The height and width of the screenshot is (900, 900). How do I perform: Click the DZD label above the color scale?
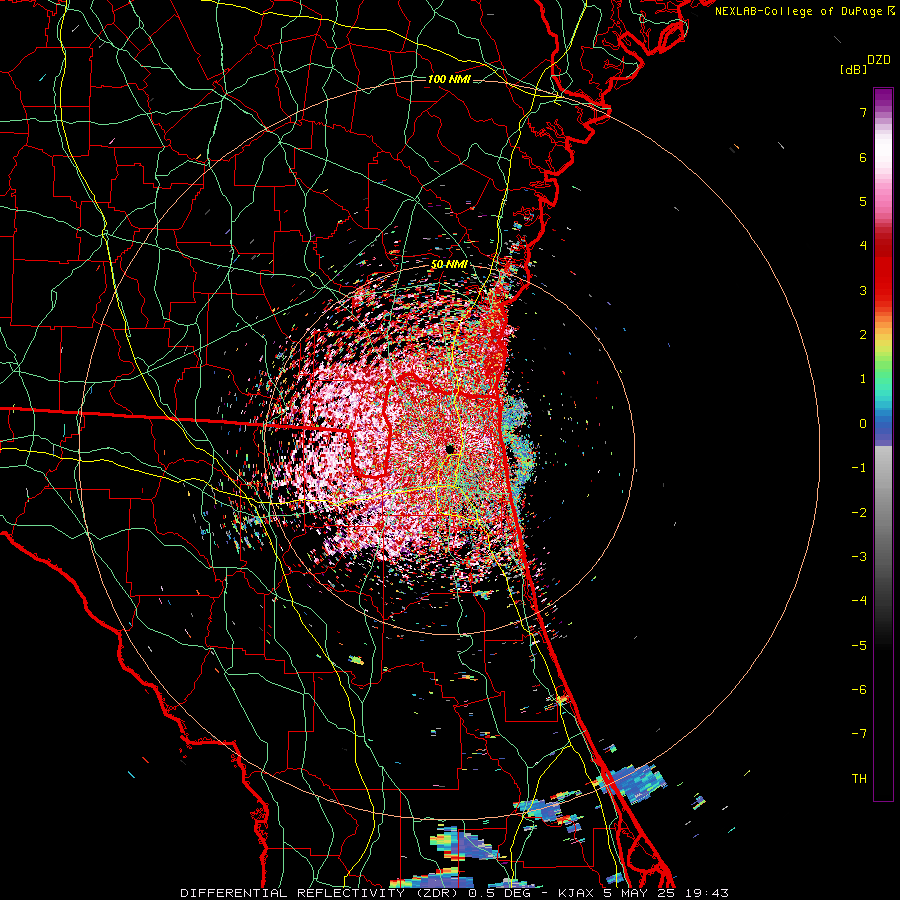(x=879, y=60)
